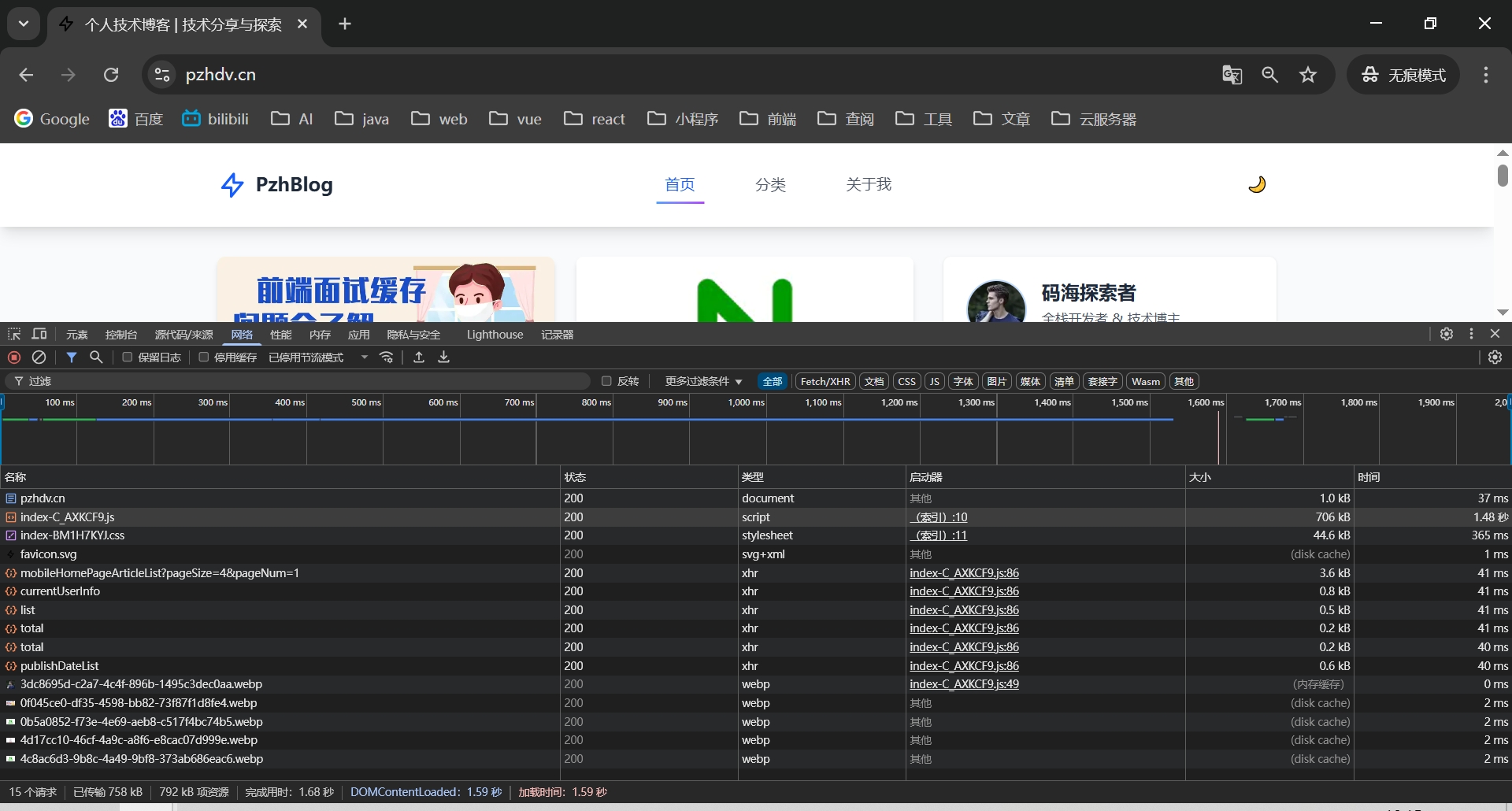Enable the 保留日志 checkbox

pyautogui.click(x=127, y=357)
